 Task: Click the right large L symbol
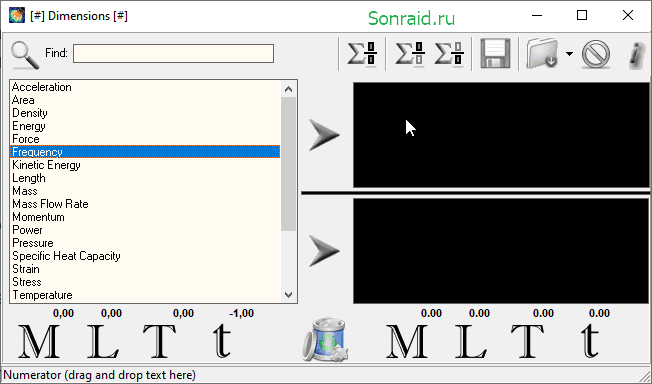coord(471,342)
